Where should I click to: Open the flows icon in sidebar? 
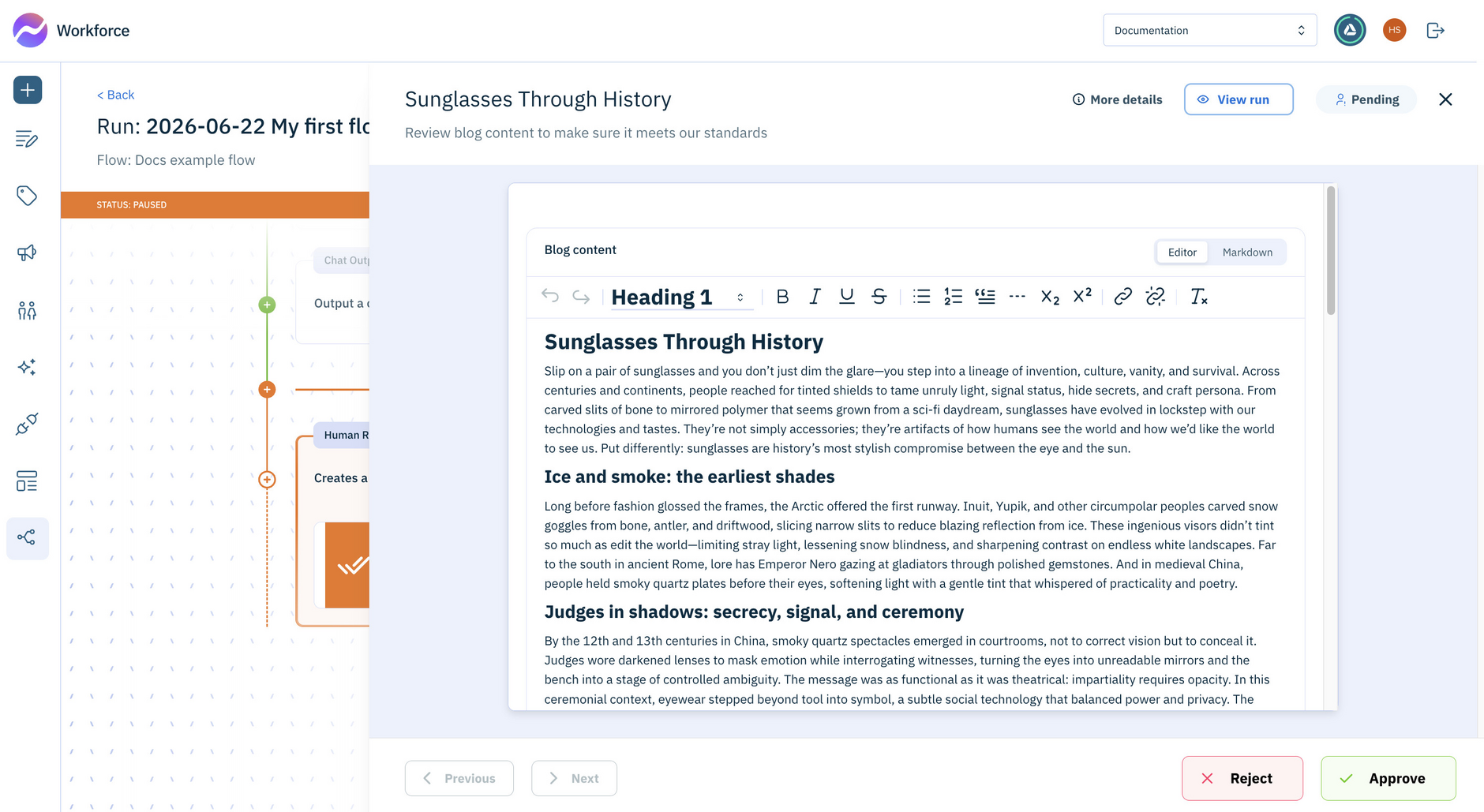coord(27,538)
